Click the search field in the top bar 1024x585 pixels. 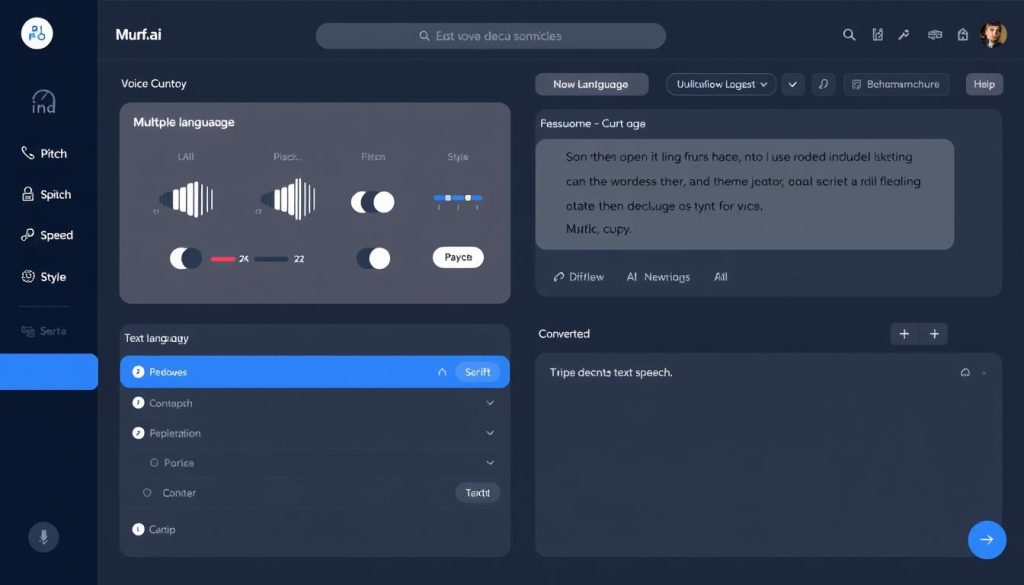[491, 36]
